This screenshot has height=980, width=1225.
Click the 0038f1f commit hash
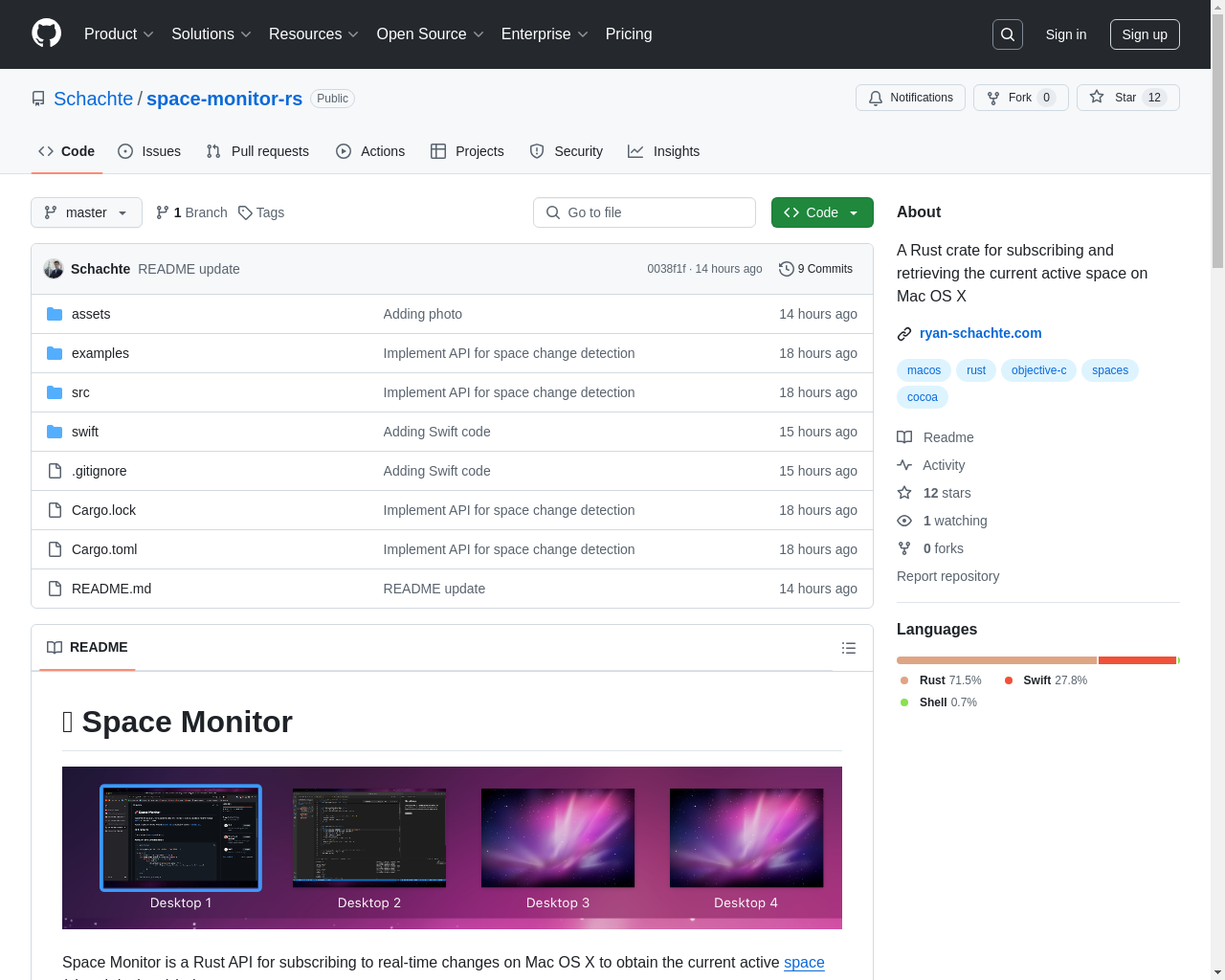pyautogui.click(x=666, y=269)
